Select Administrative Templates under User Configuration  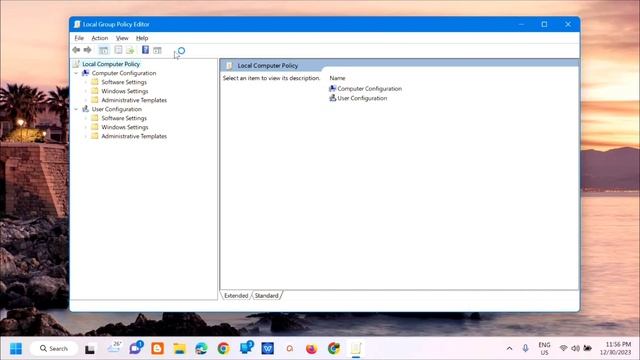click(134, 136)
